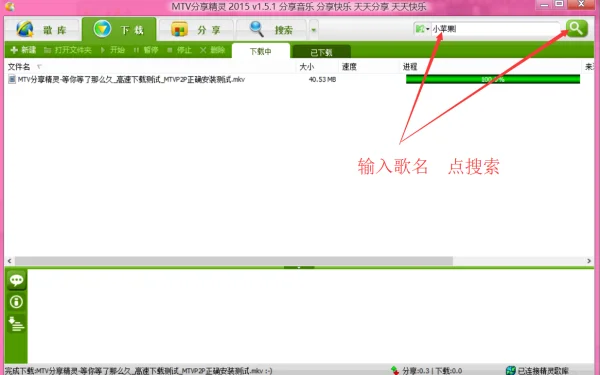
Task: Click 删除 delete download button
Action: click(212, 50)
